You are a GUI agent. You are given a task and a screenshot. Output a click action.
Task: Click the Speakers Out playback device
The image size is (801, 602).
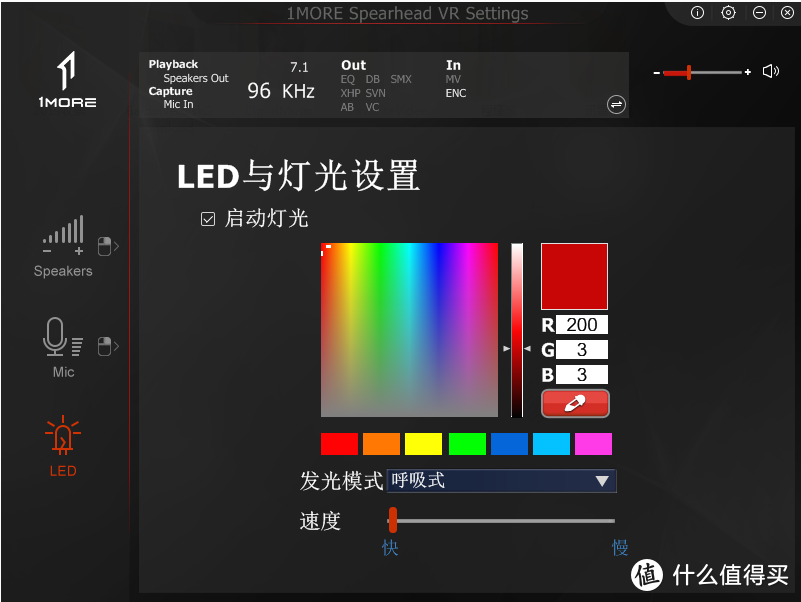click(196, 78)
